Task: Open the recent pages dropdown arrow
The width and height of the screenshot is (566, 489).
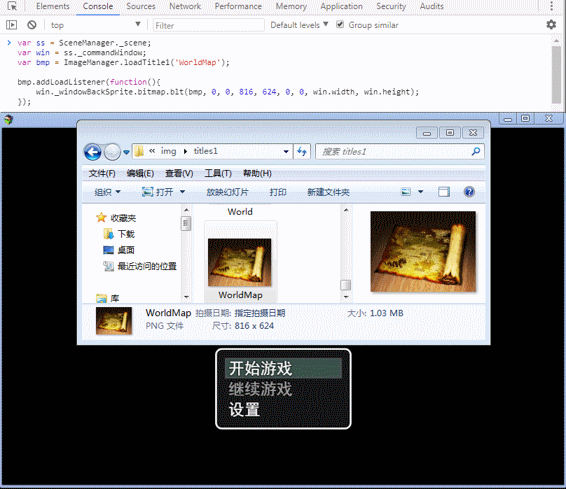Action: pyautogui.click(x=126, y=152)
